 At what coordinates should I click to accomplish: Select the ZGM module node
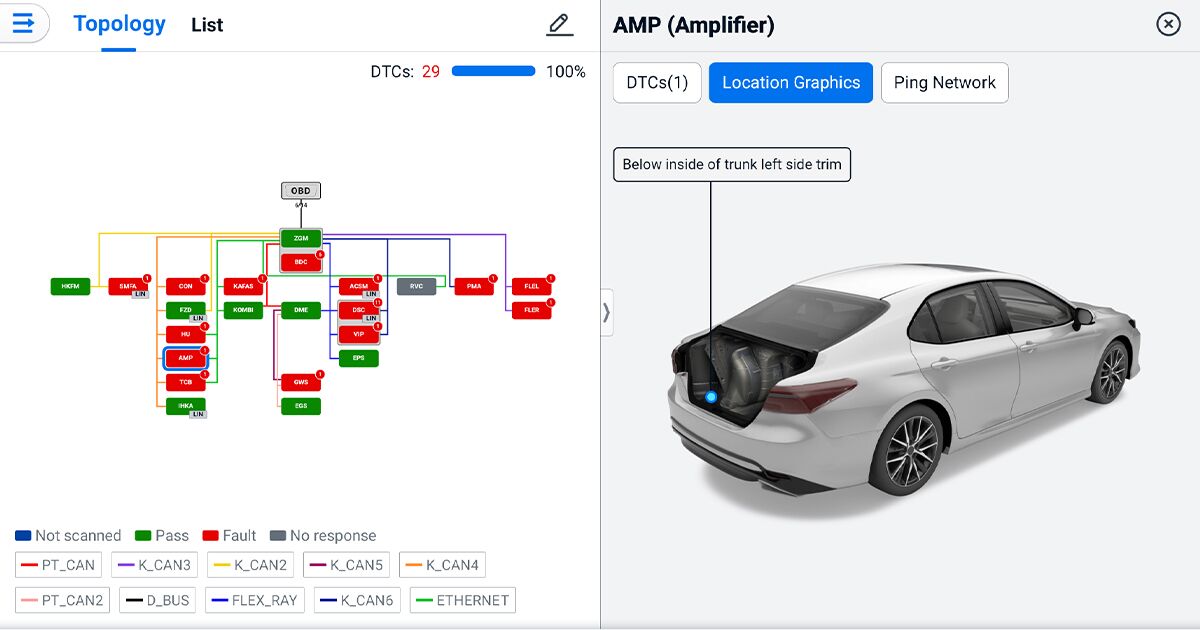click(300, 238)
